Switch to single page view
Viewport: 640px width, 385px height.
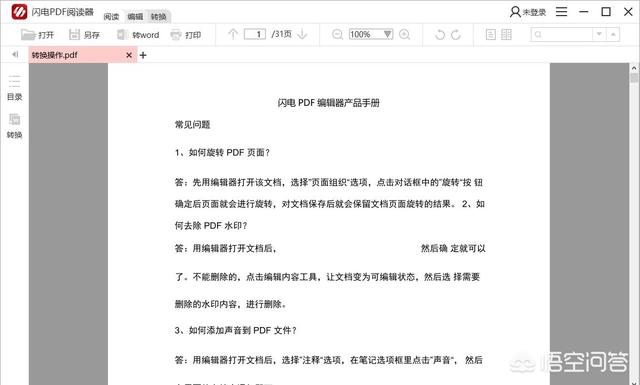click(491, 34)
